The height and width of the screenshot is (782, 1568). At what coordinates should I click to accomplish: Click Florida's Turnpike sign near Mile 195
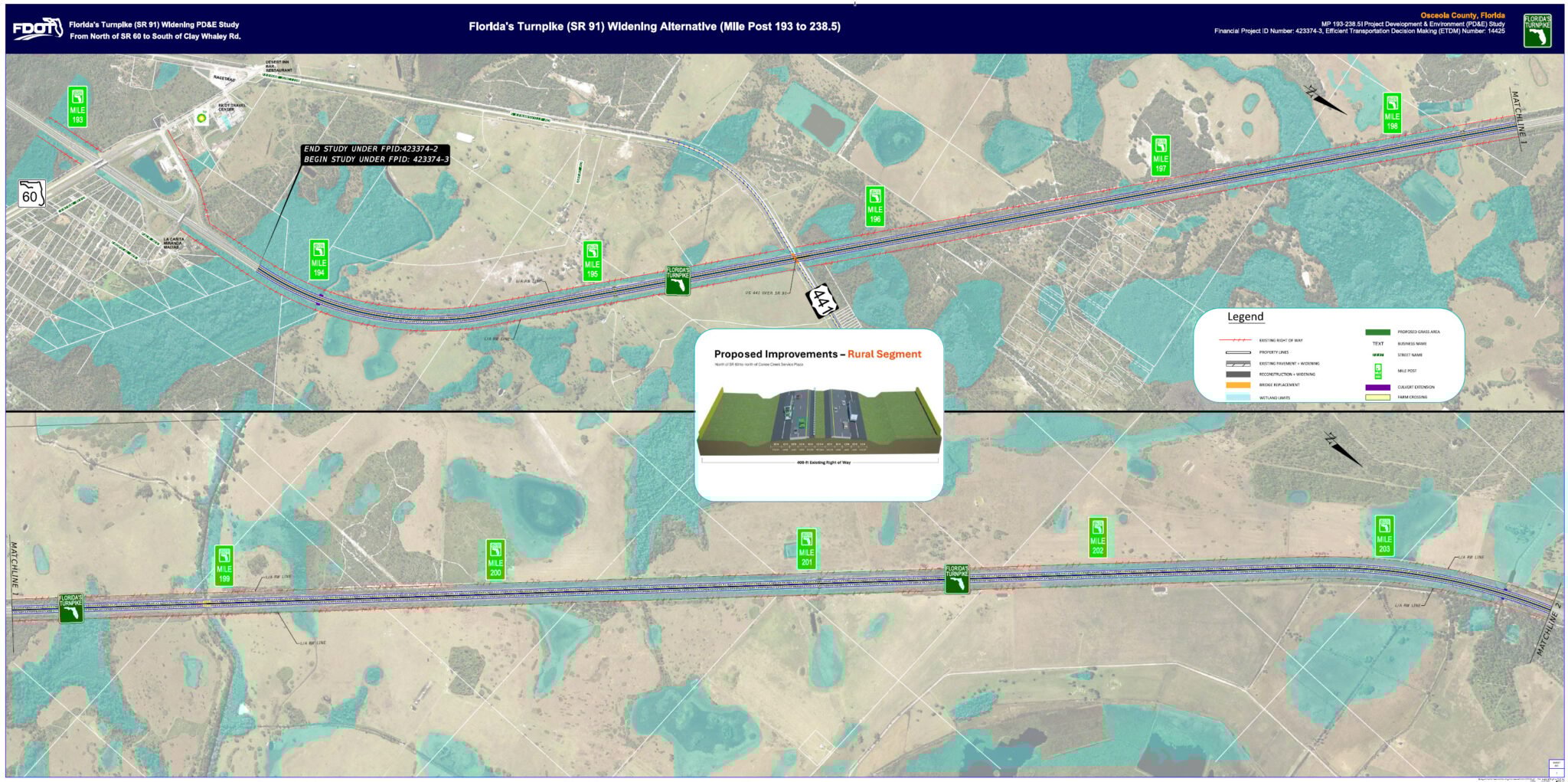[x=678, y=280]
